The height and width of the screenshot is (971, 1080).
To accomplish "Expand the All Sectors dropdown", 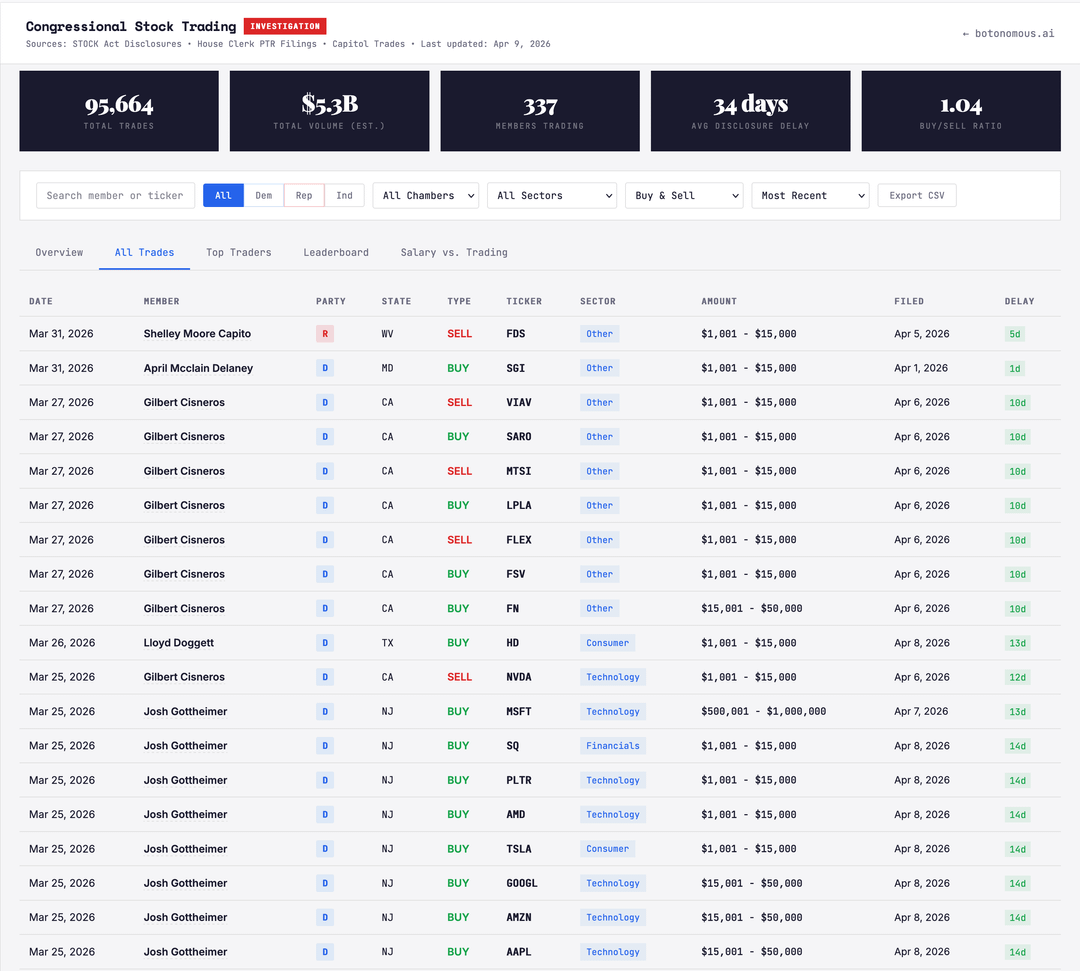I will [552, 196].
